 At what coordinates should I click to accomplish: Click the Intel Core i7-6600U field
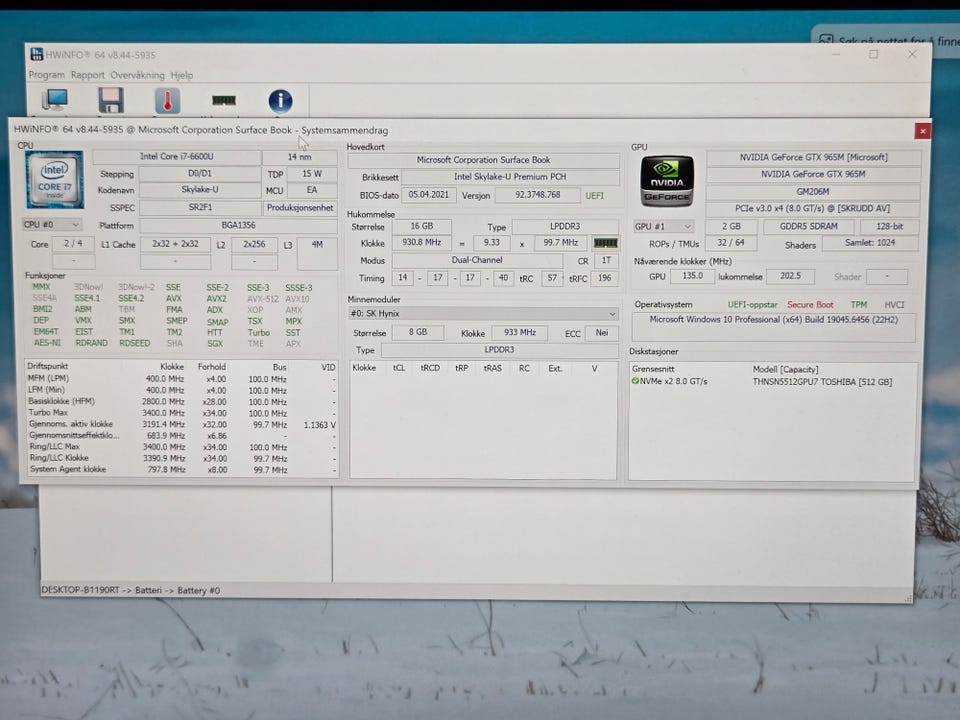176,157
